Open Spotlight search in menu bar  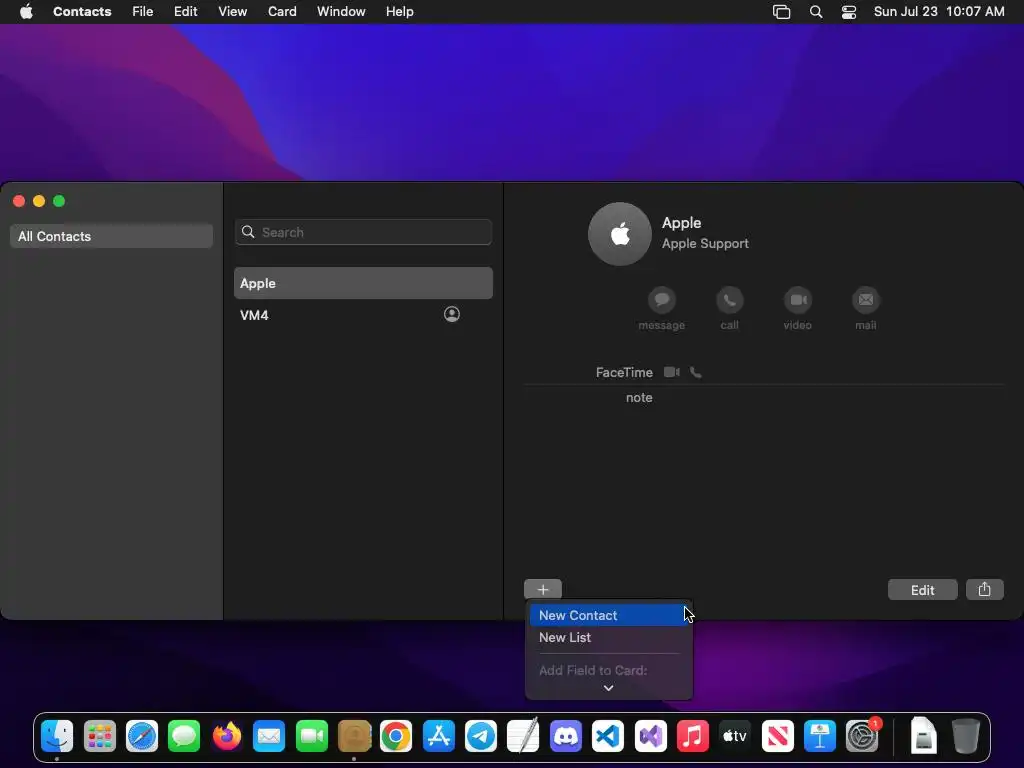(x=816, y=12)
